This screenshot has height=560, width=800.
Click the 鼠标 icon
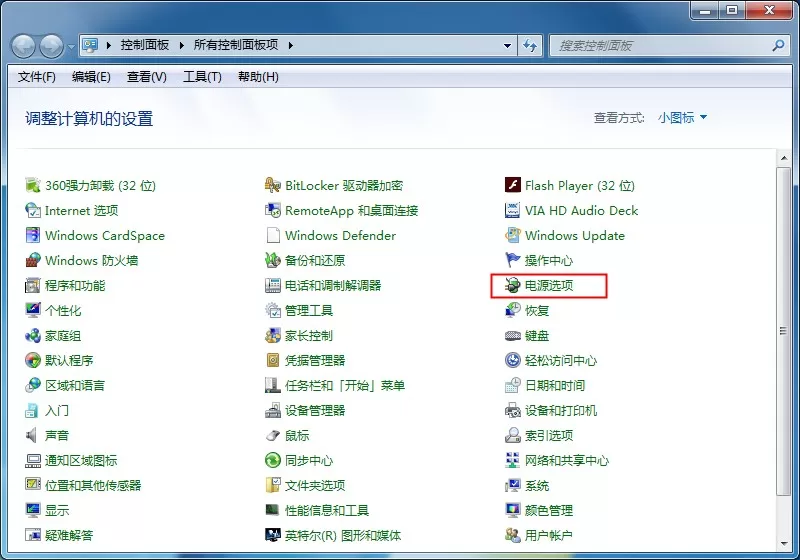[273, 435]
